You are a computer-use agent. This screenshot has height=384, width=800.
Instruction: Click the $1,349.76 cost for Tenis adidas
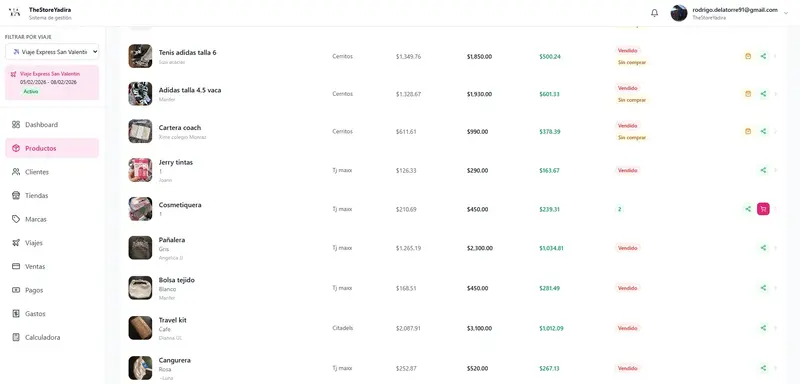408,57
